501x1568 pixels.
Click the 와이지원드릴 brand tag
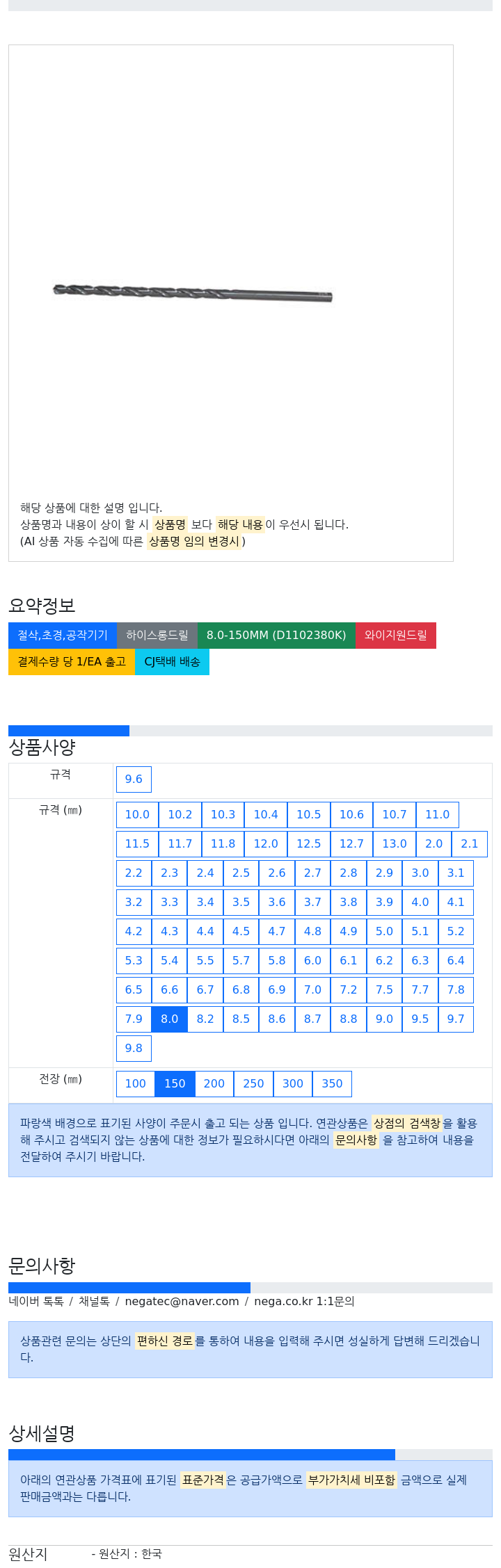click(x=396, y=635)
